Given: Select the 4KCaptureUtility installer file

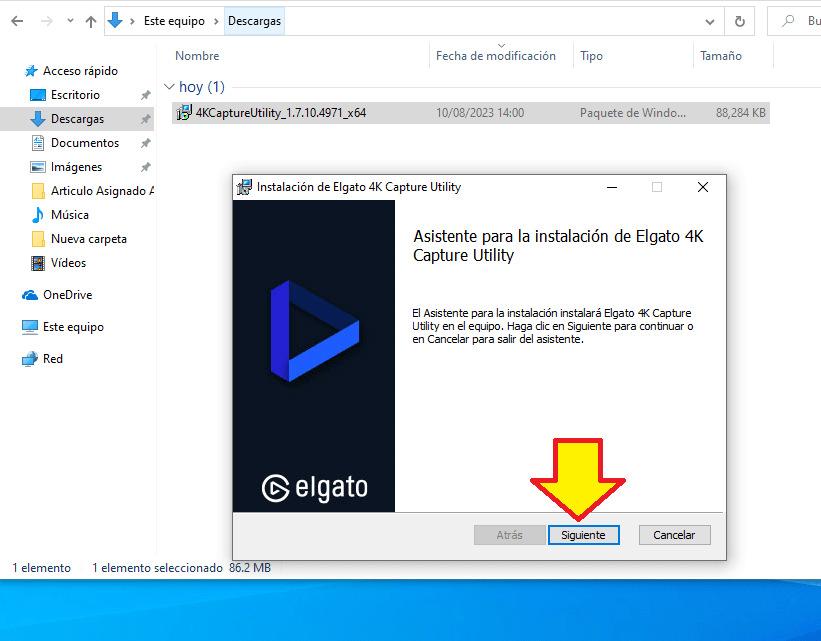Looking at the screenshot, I should [280, 113].
